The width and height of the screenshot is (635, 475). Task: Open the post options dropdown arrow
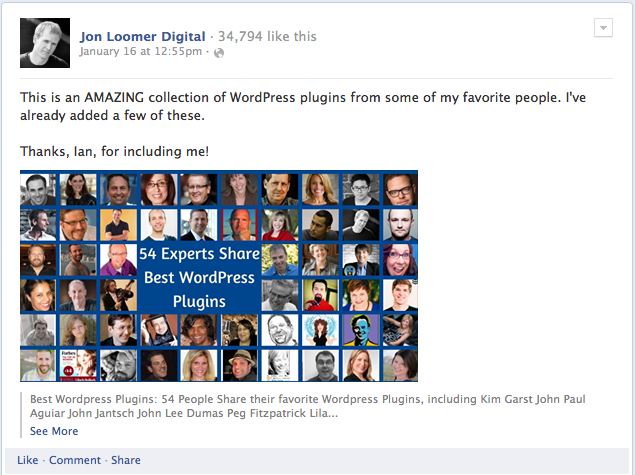tap(603, 28)
